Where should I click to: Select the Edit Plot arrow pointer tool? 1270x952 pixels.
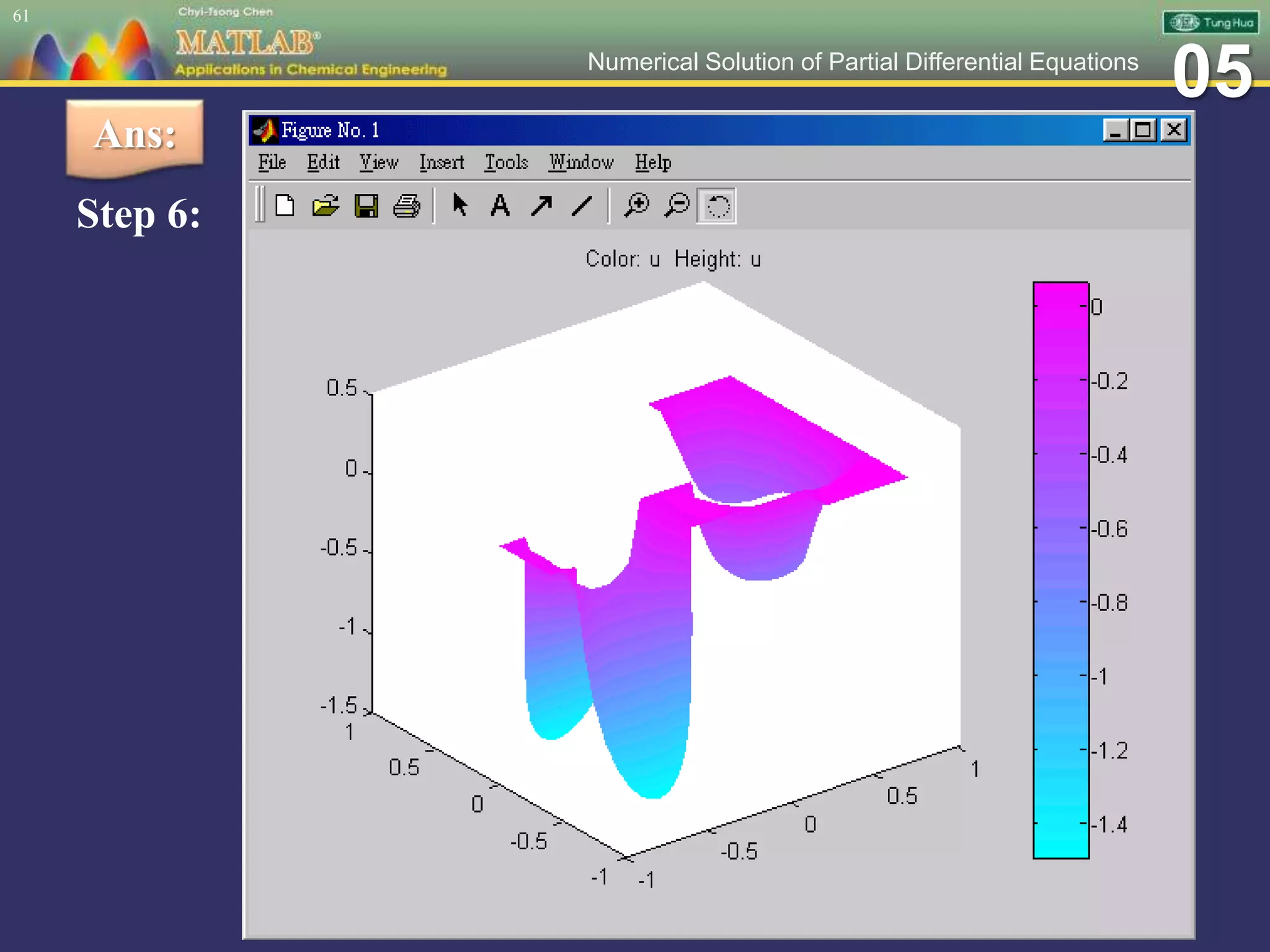(460, 205)
